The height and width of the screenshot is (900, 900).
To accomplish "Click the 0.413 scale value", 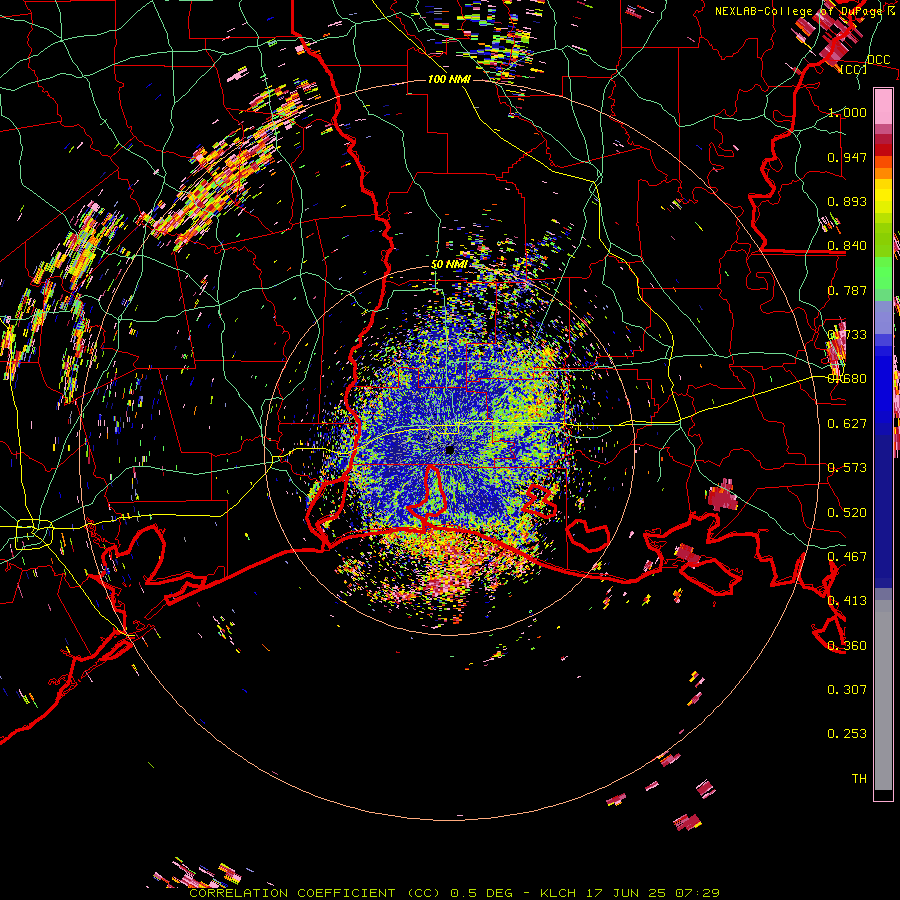I will (x=847, y=601).
